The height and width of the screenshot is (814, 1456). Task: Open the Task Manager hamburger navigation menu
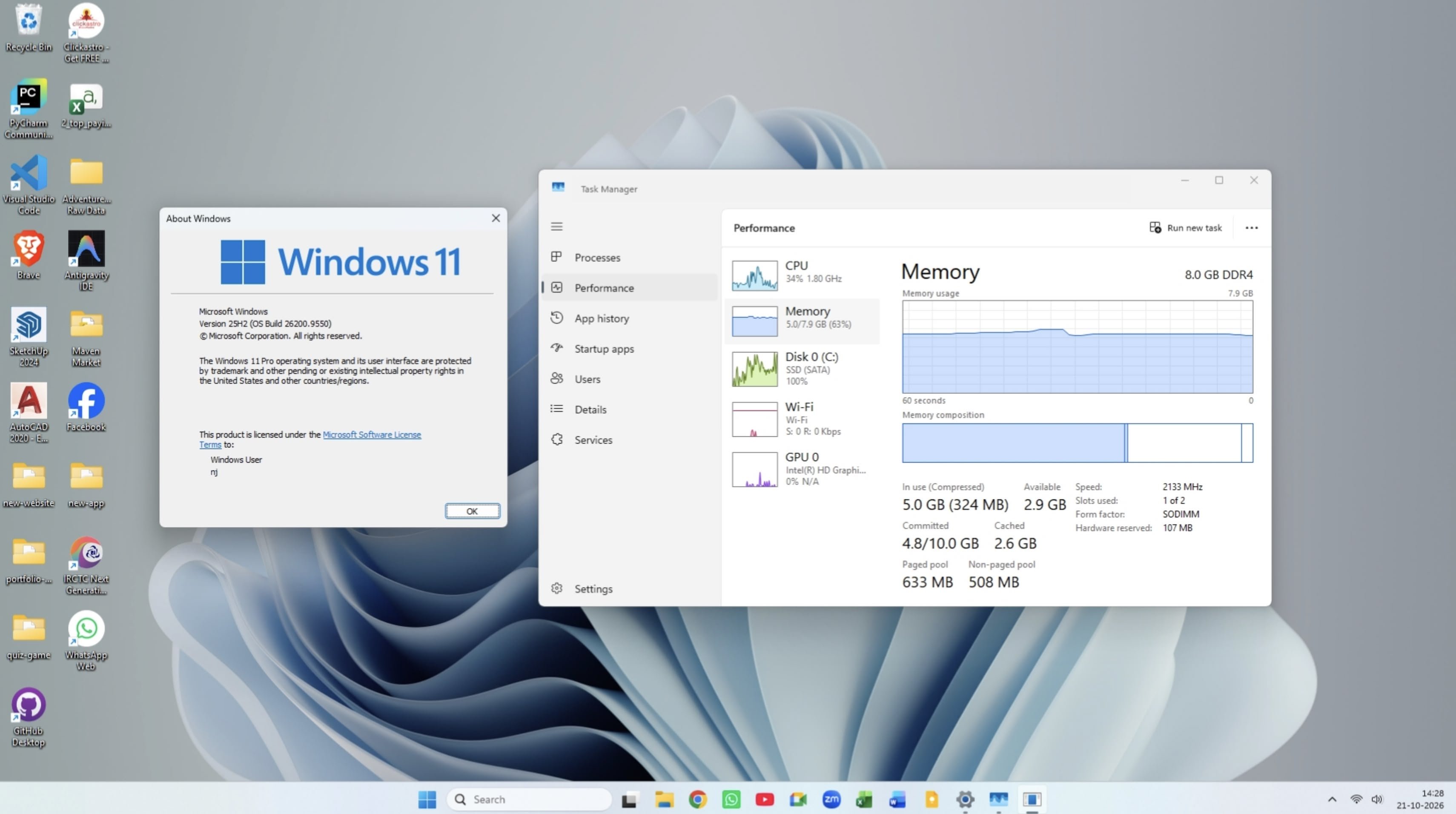click(x=557, y=226)
